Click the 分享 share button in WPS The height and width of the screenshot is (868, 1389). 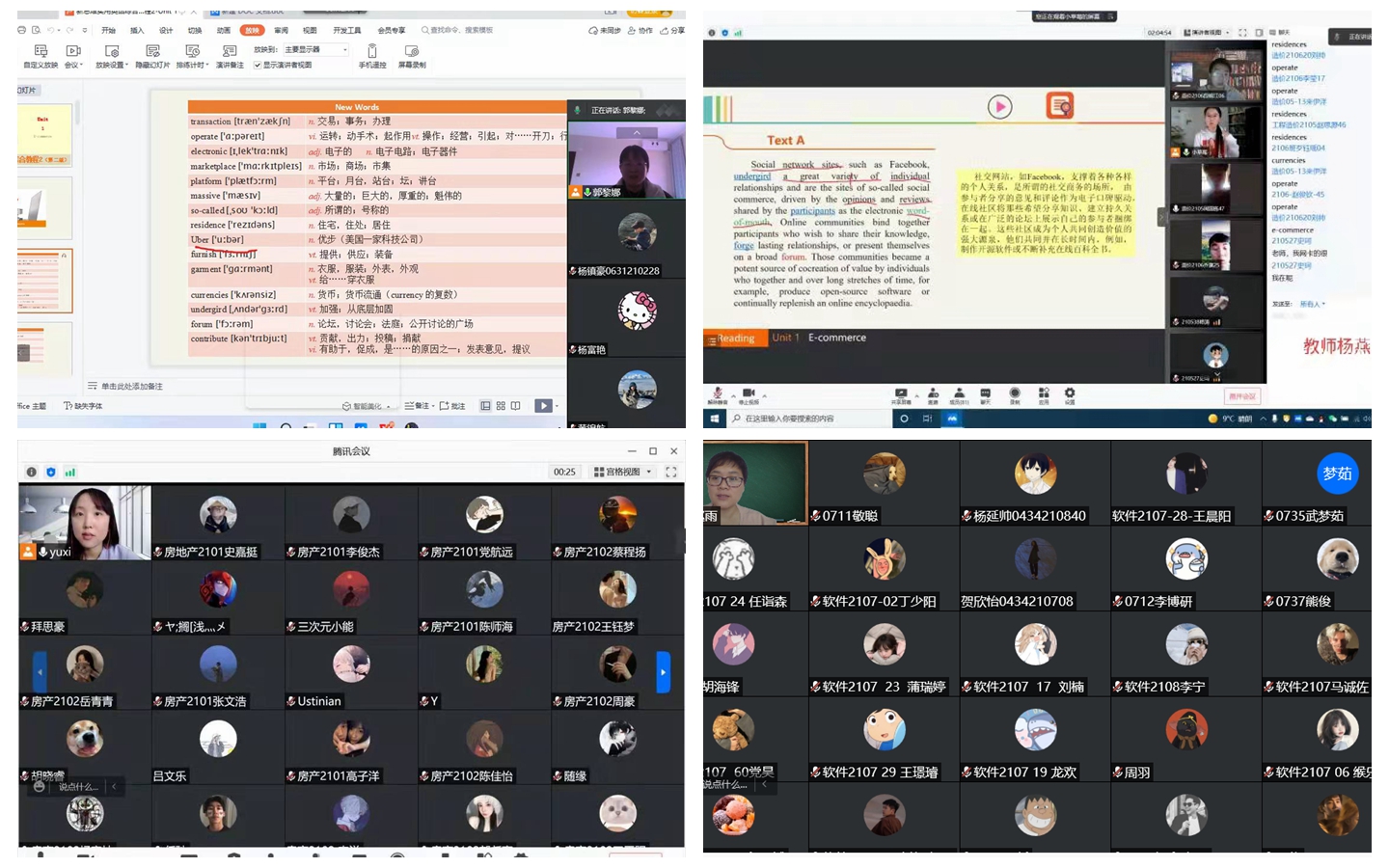point(672,30)
